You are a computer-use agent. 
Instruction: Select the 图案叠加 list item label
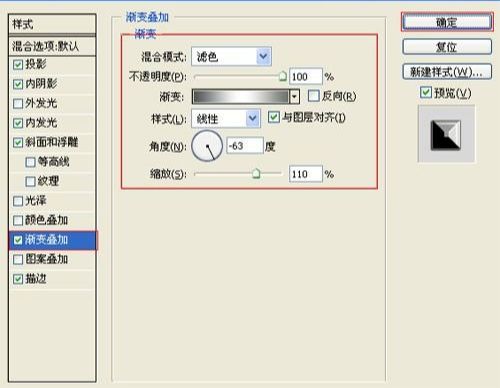[x=47, y=259]
